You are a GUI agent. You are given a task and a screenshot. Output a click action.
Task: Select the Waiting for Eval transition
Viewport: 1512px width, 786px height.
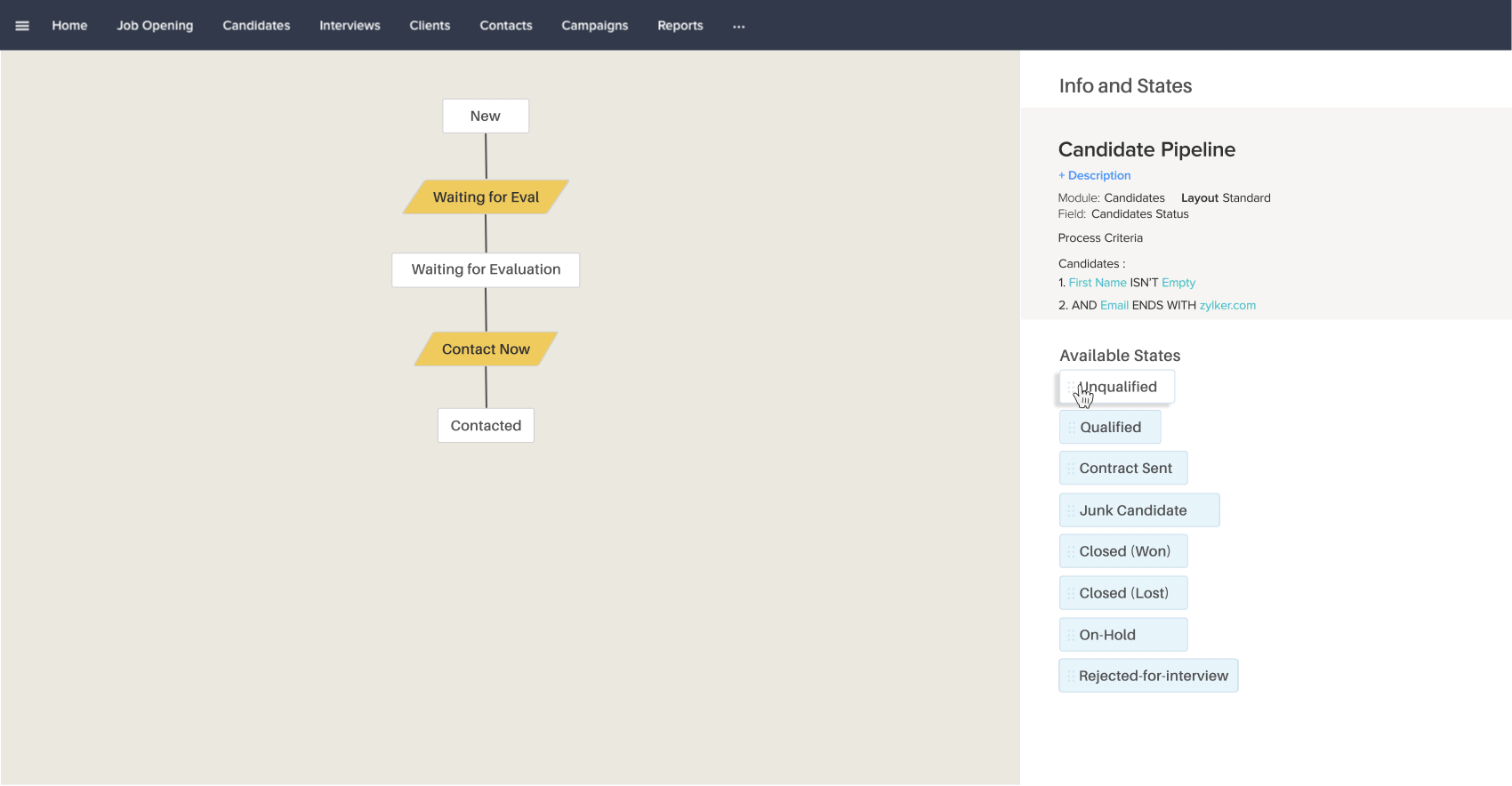(x=486, y=197)
